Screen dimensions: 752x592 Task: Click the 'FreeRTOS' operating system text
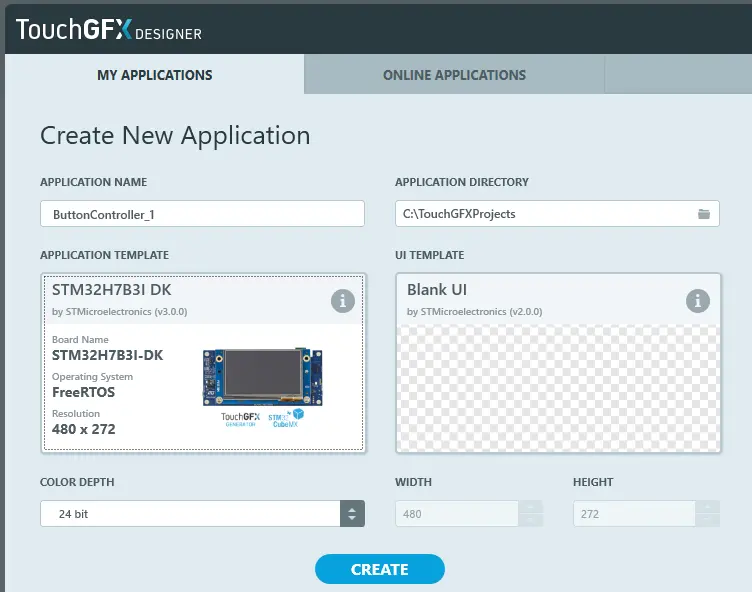[x=83, y=392]
